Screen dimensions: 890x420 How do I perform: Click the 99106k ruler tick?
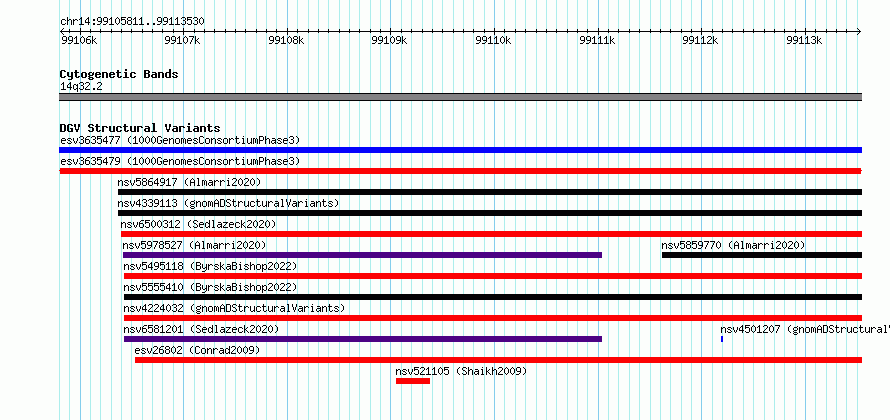(x=79, y=40)
